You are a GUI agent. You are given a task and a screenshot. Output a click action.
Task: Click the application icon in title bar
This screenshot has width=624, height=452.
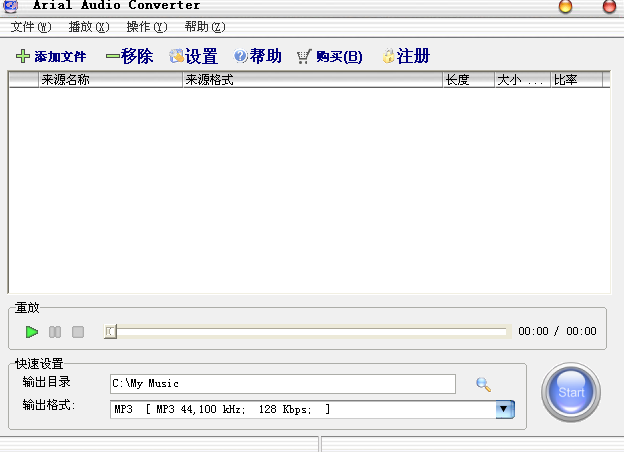point(11,6)
